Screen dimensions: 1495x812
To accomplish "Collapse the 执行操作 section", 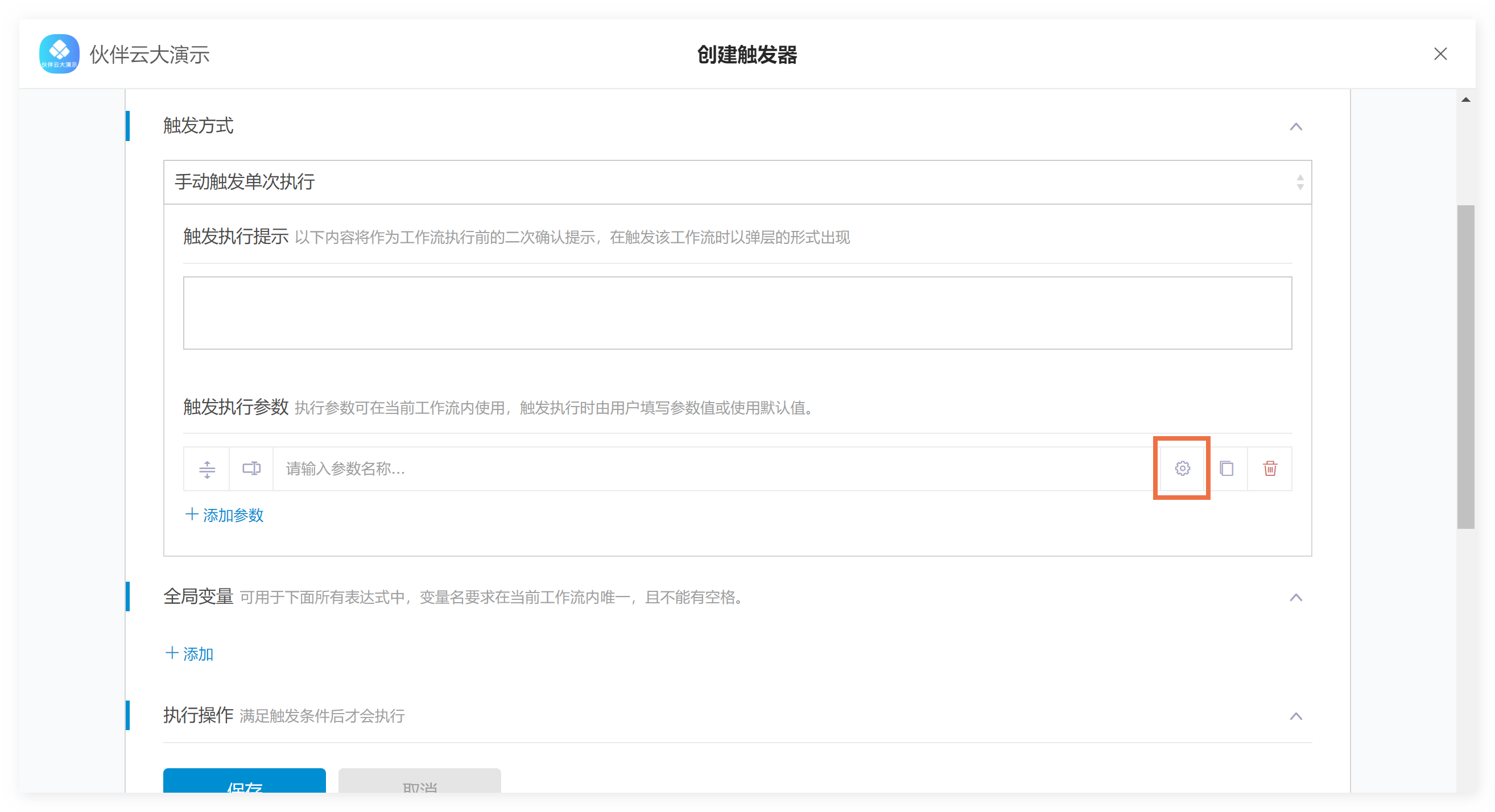I will 1295,716.
